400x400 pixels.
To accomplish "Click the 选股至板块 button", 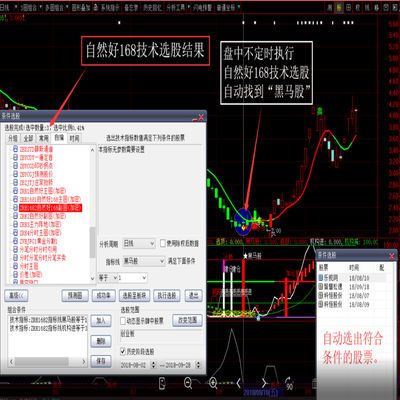I will point(134,296).
